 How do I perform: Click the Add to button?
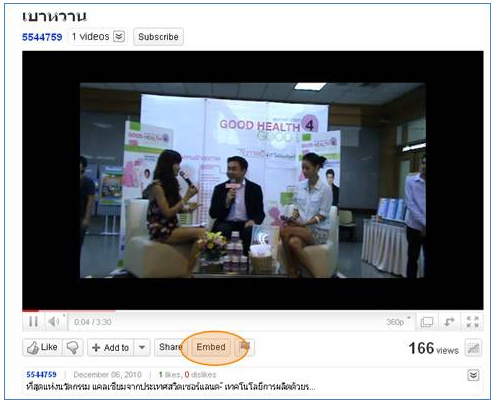click(x=111, y=348)
